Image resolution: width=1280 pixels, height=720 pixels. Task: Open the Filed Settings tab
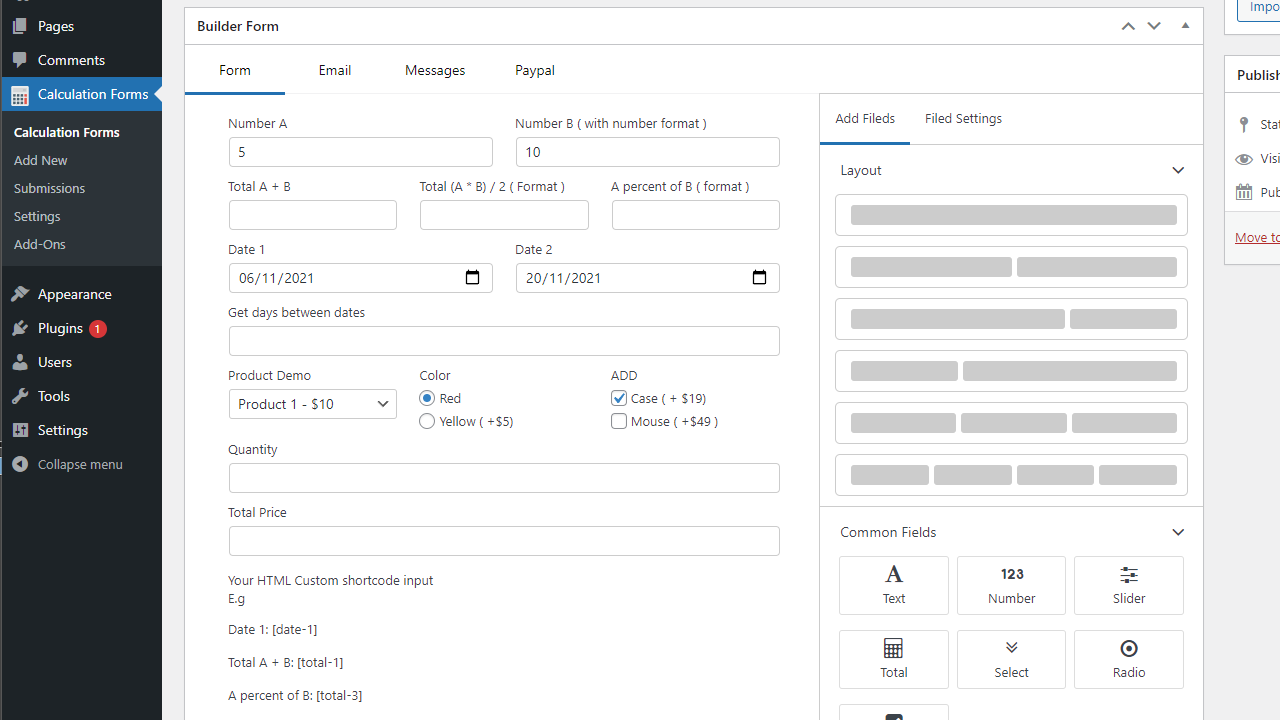pyautogui.click(x=963, y=119)
